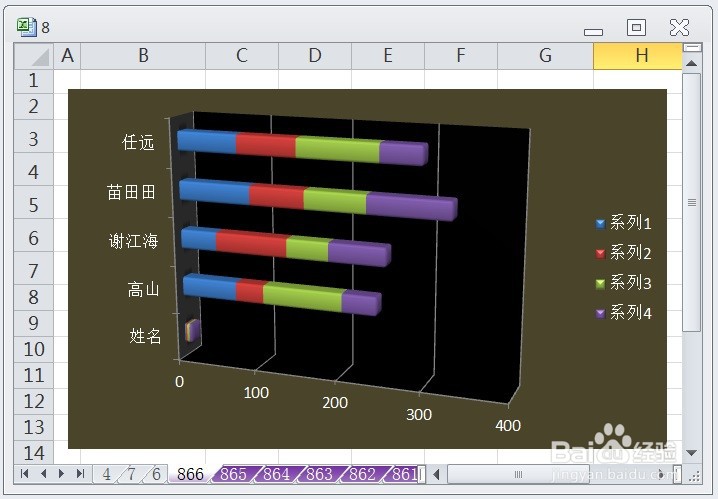
Task: Go to last sheet tab navigation arrow
Action: point(80,473)
